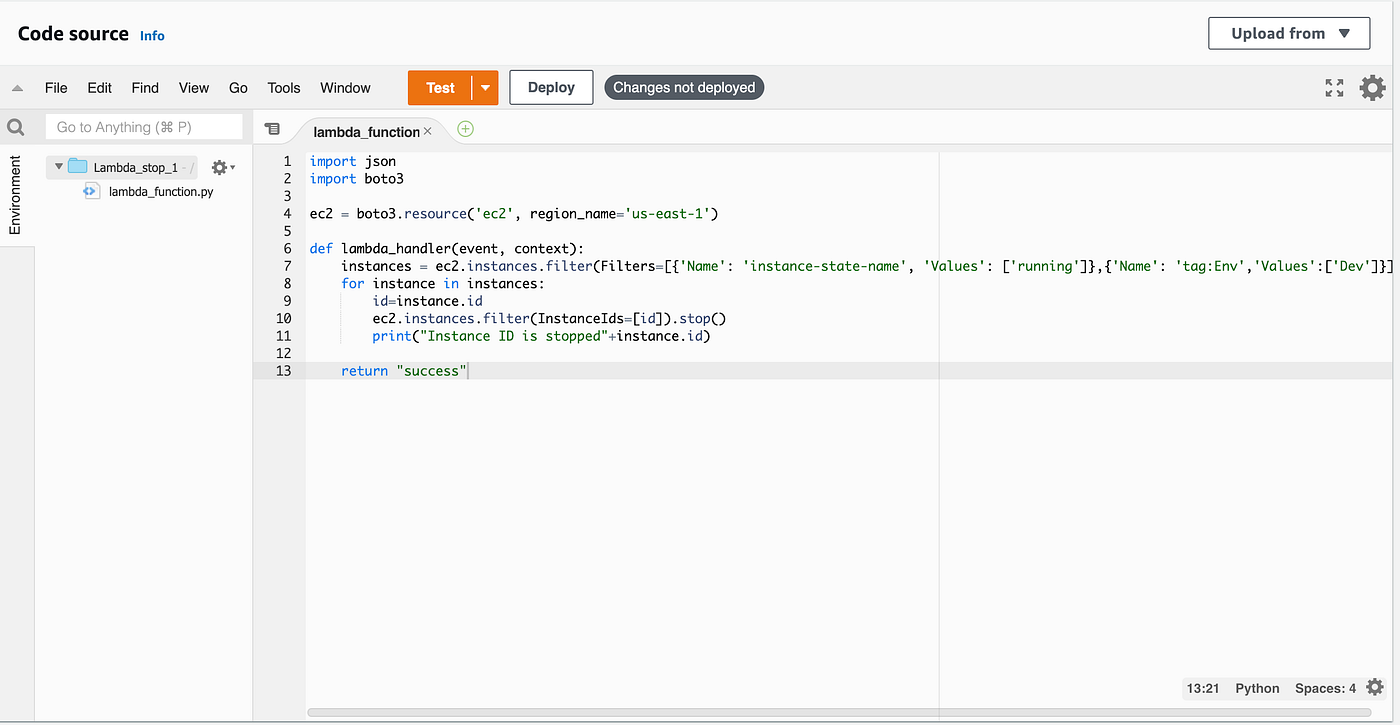
Task: Click the 'for instance in instances:' line
Action: click(443, 284)
